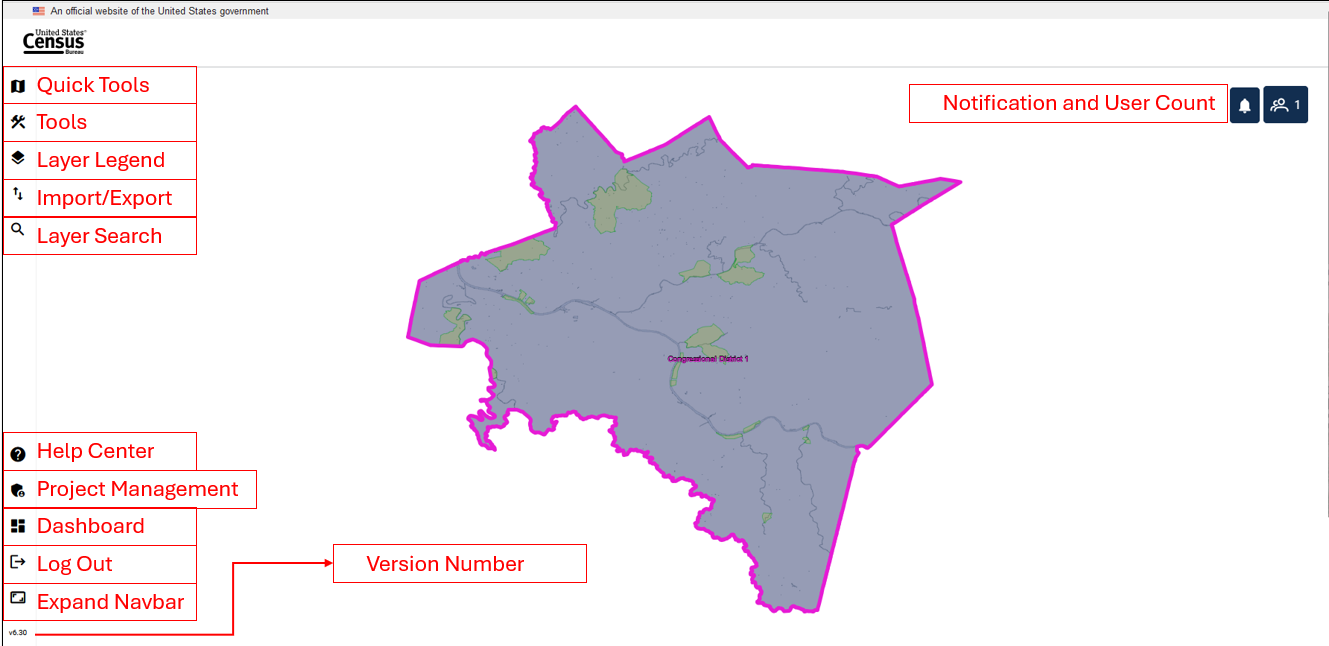Show the Layer Legend panel icon
The width and height of the screenshot is (1329, 646).
pos(17,159)
